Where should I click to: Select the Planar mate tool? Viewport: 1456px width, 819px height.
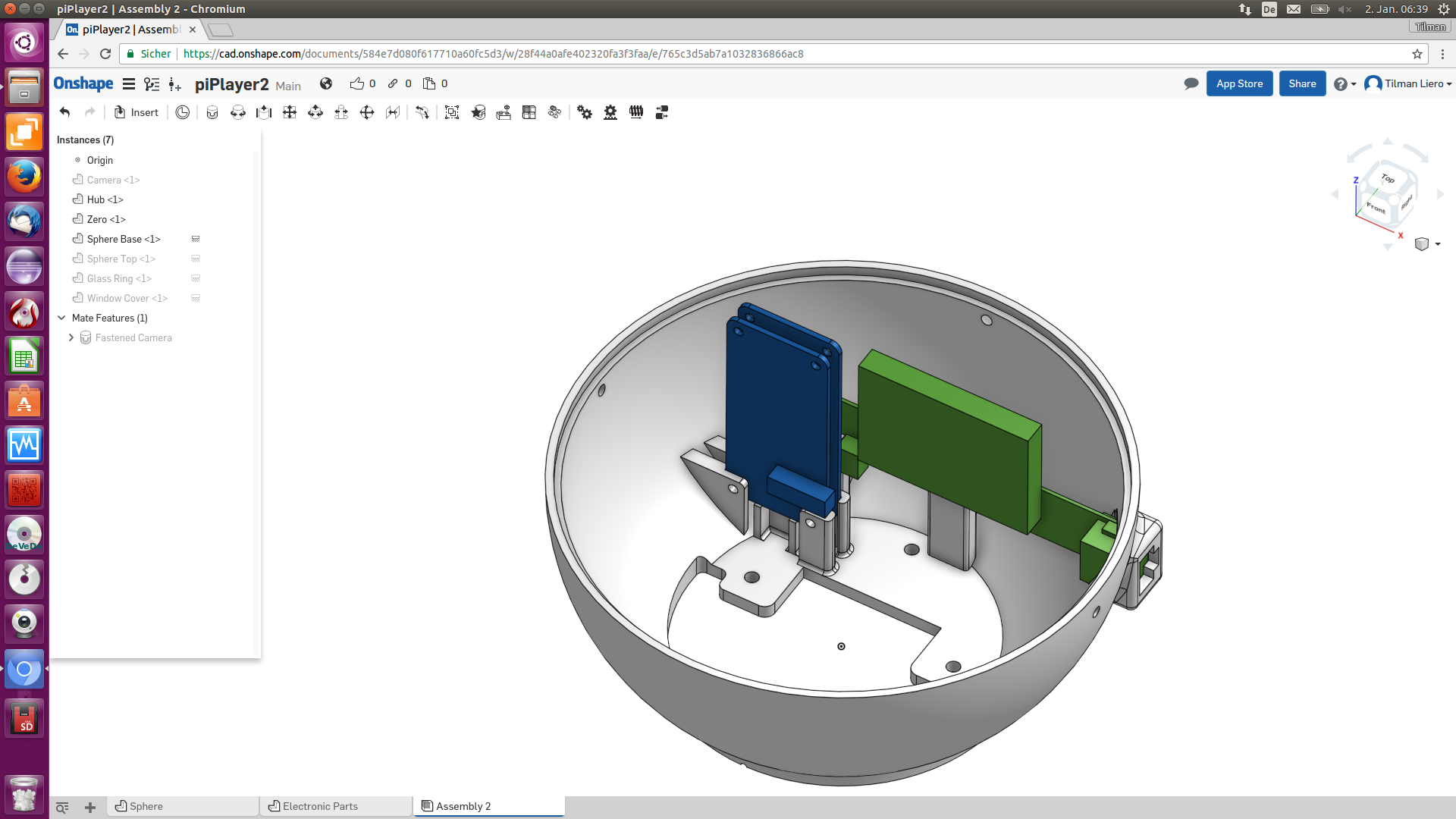[290, 112]
